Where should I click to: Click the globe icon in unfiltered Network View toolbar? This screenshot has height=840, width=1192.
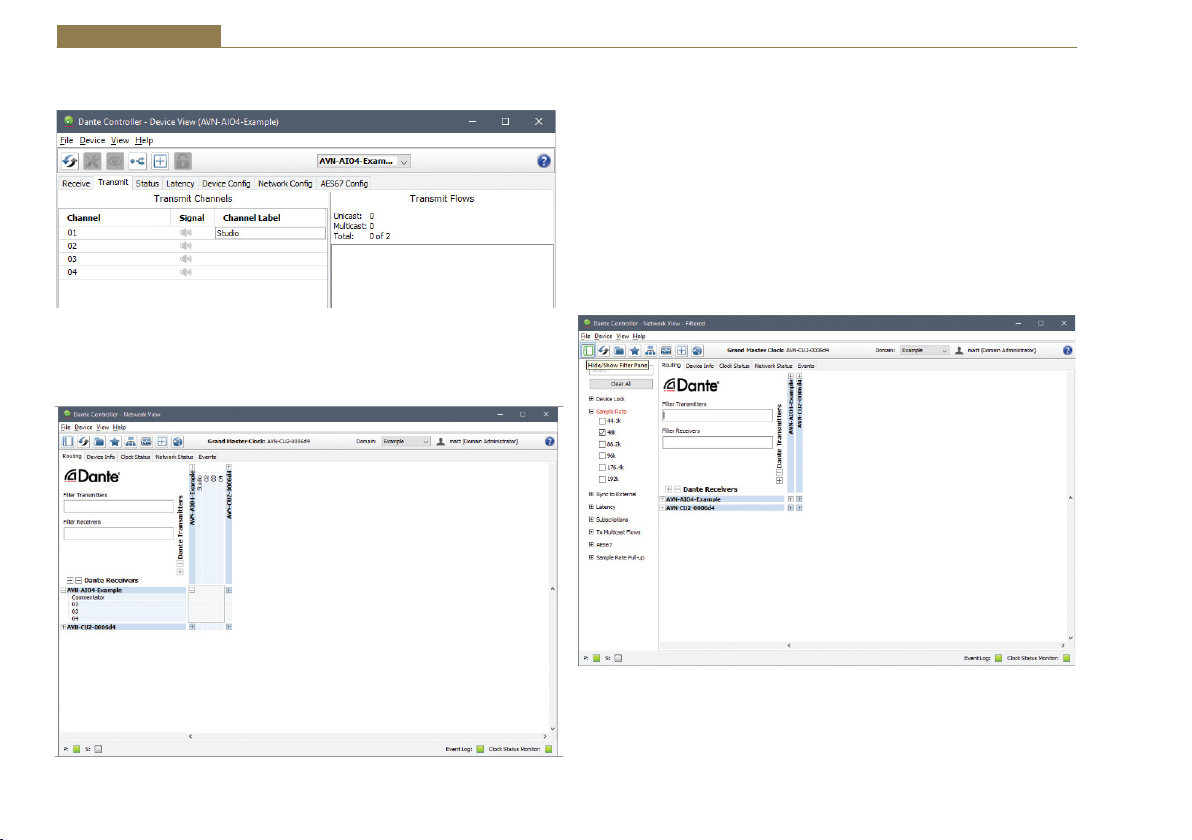(178, 442)
